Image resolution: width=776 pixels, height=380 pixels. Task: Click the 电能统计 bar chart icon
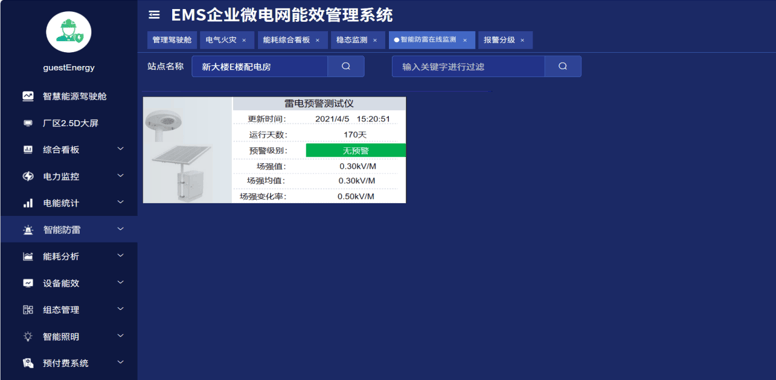pyautogui.click(x=28, y=203)
